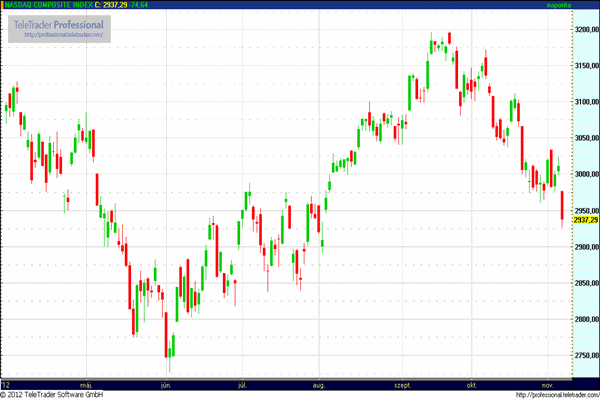The image size is (600, 400).
Task: Open the professional.teletrader.com link under the logo
Action: click(x=57, y=35)
